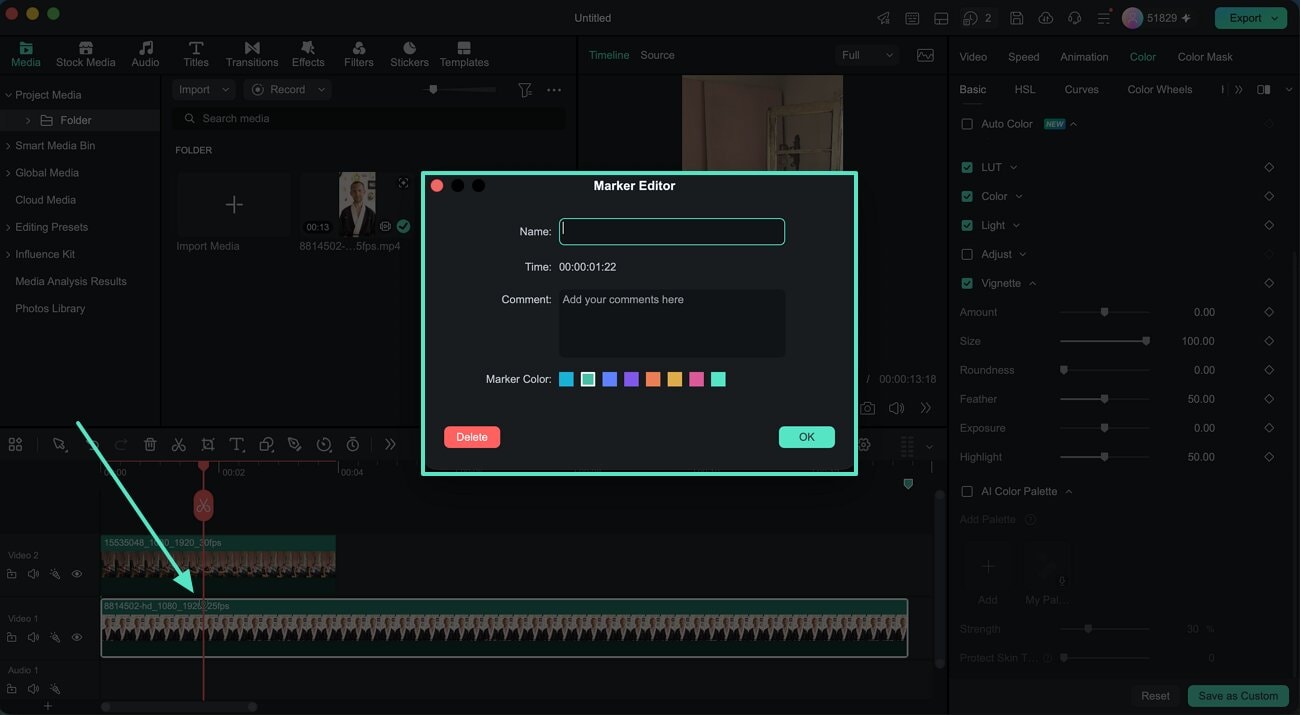
Task: Pick the orange marker color swatch
Action: coord(653,379)
